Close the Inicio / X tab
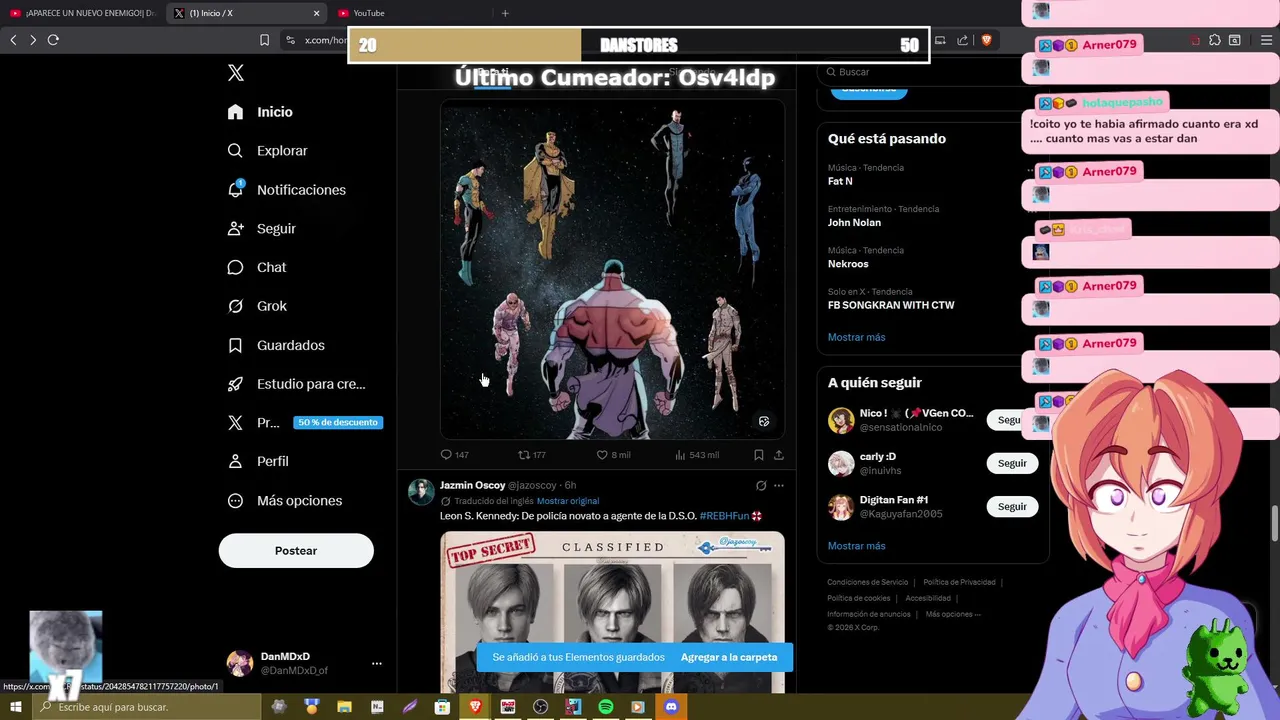This screenshot has height=720, width=1280. point(317,13)
